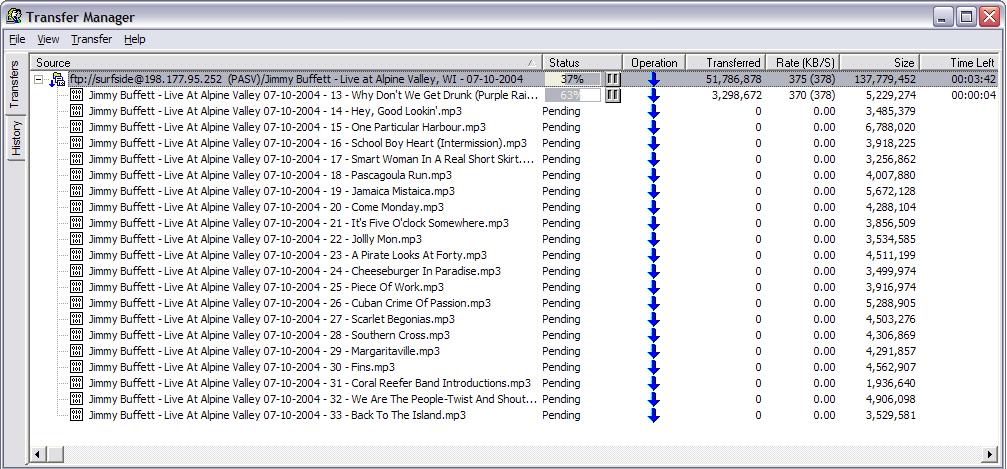The image size is (1007, 469).
Task: Click time left 00:03:42
Action: pyautogui.click(x=974, y=79)
